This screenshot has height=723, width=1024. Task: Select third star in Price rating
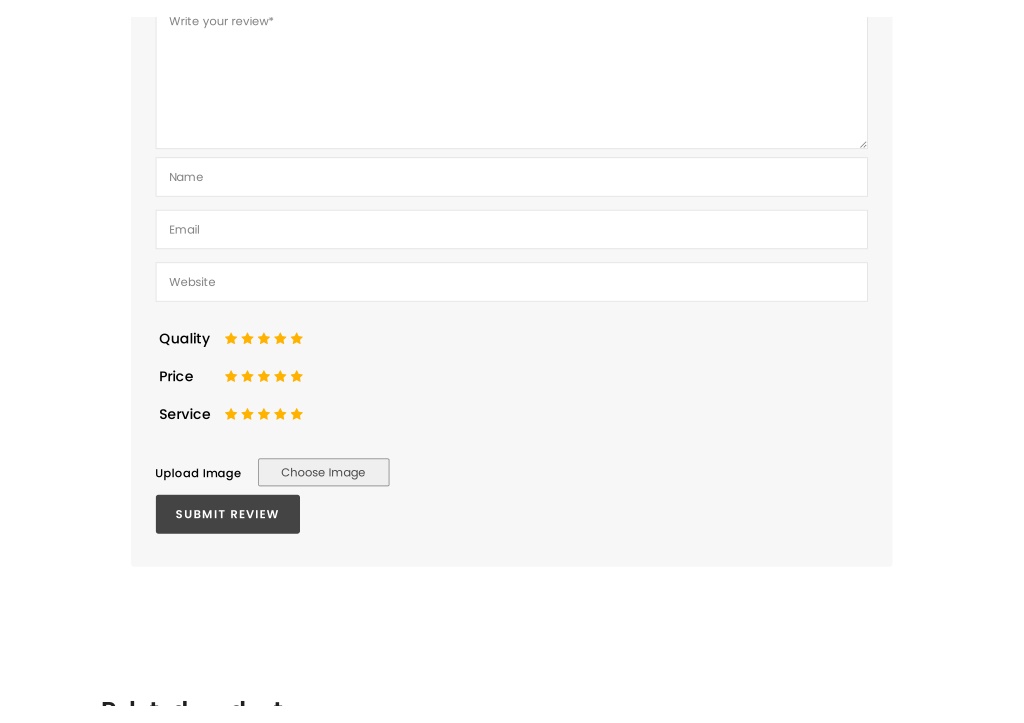tap(264, 376)
